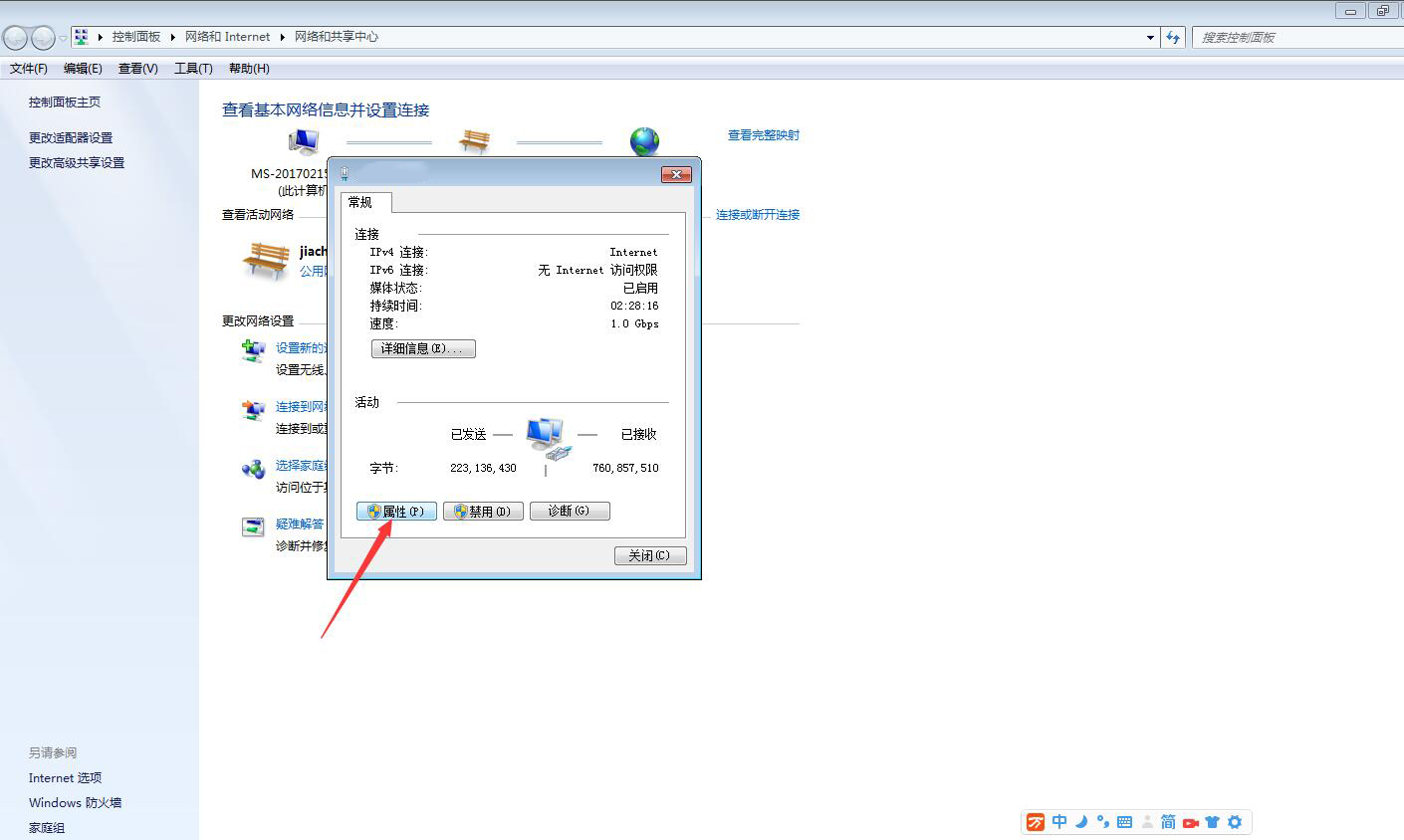Click the control panel icon in address bar
Screen dimensions: 1404x840
point(82,37)
